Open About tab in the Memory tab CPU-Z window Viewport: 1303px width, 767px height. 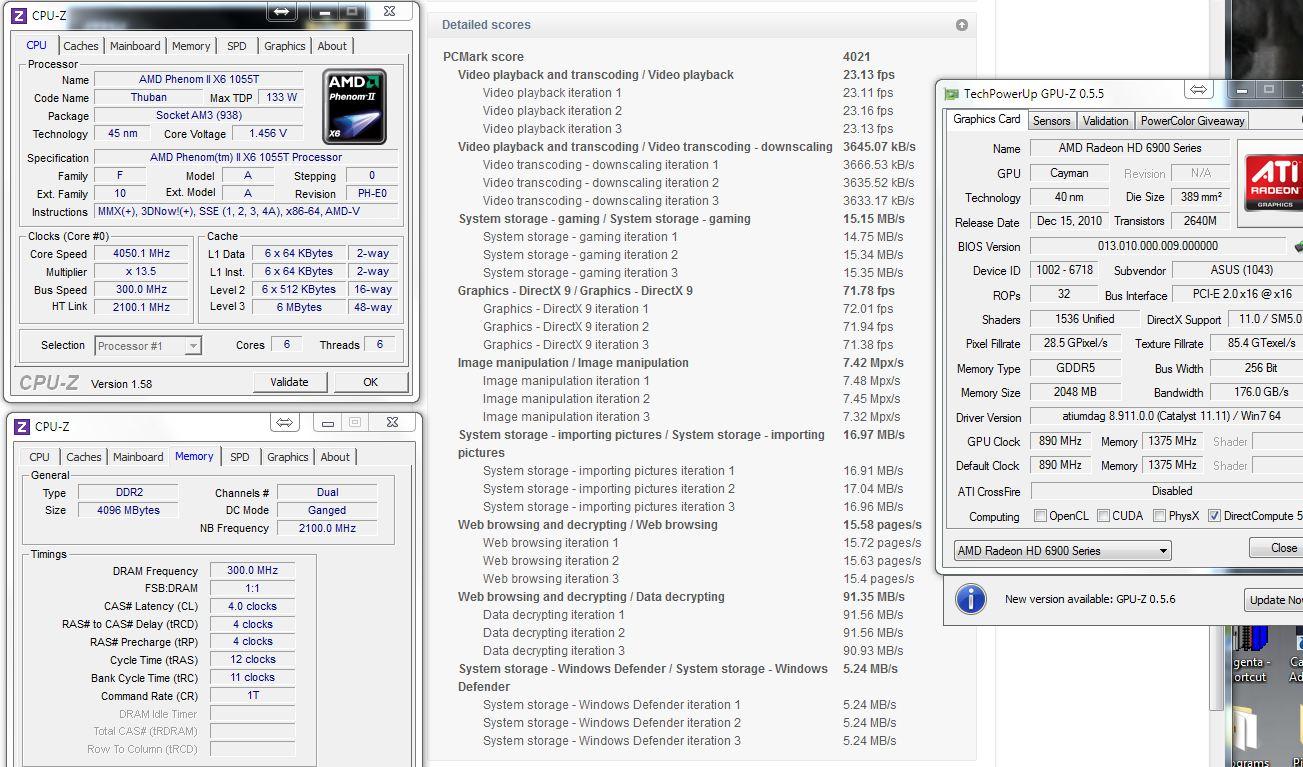coord(335,457)
